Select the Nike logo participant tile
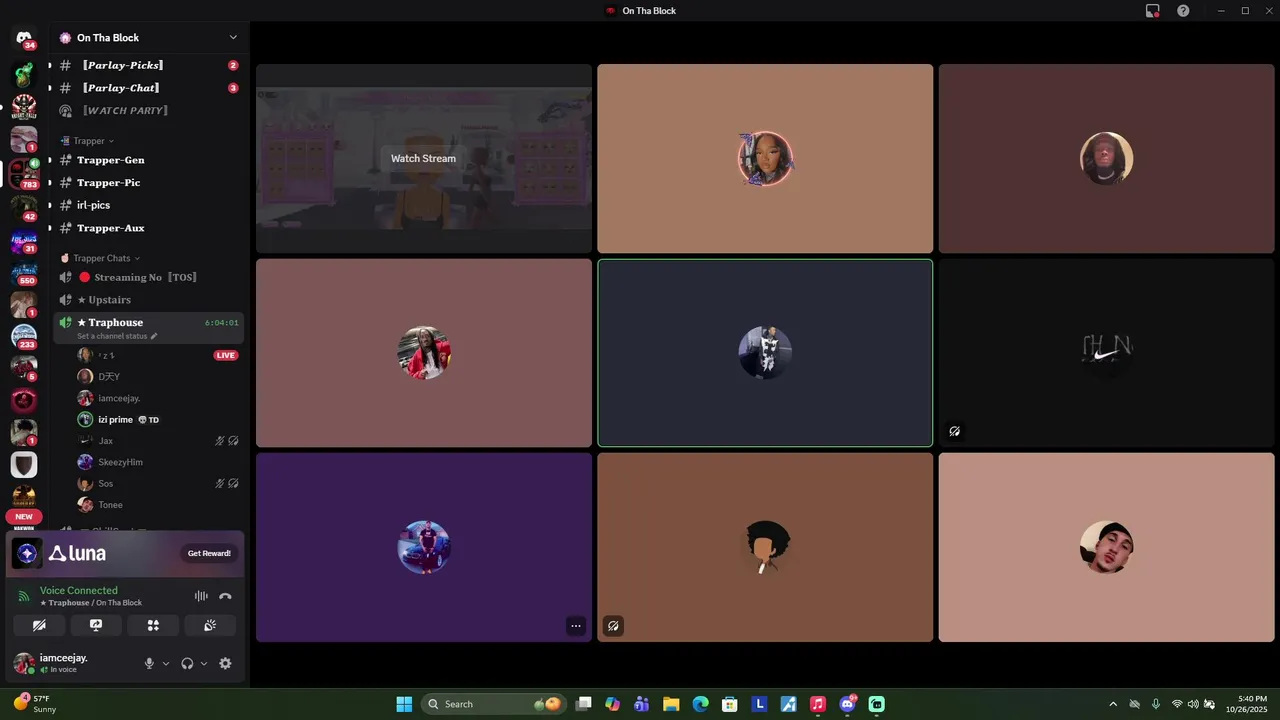The height and width of the screenshot is (720, 1280). pyautogui.click(x=1106, y=353)
